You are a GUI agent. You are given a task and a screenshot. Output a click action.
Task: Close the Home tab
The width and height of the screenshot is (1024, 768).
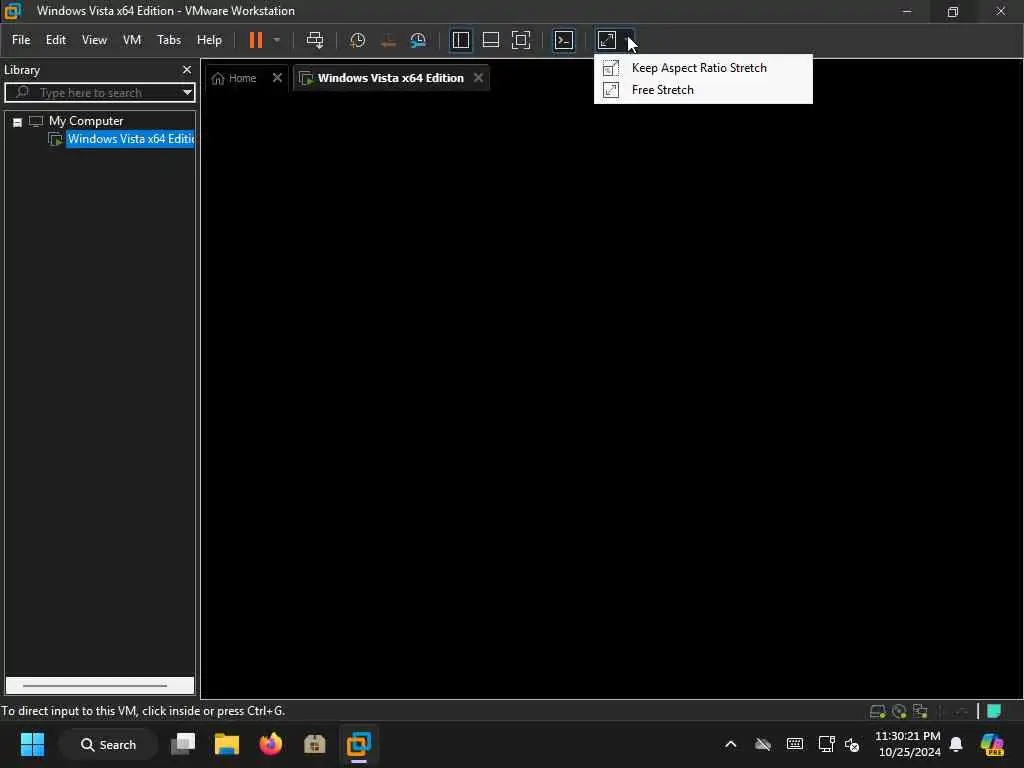tap(277, 78)
